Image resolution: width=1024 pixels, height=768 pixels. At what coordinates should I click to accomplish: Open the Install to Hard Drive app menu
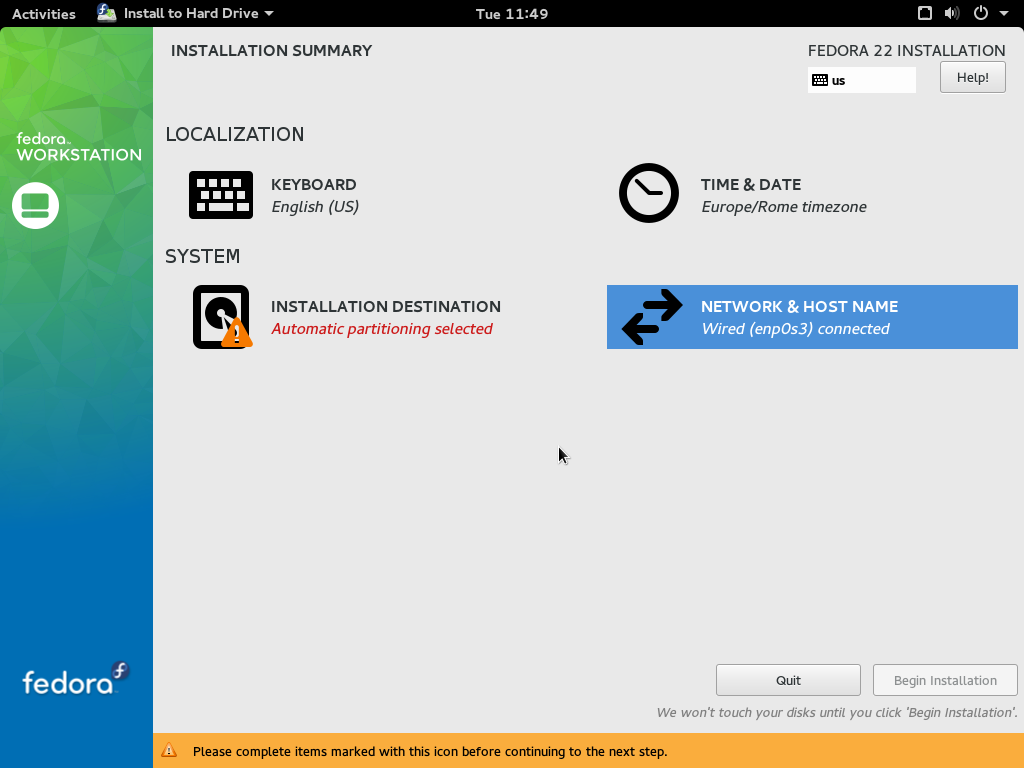coord(190,13)
